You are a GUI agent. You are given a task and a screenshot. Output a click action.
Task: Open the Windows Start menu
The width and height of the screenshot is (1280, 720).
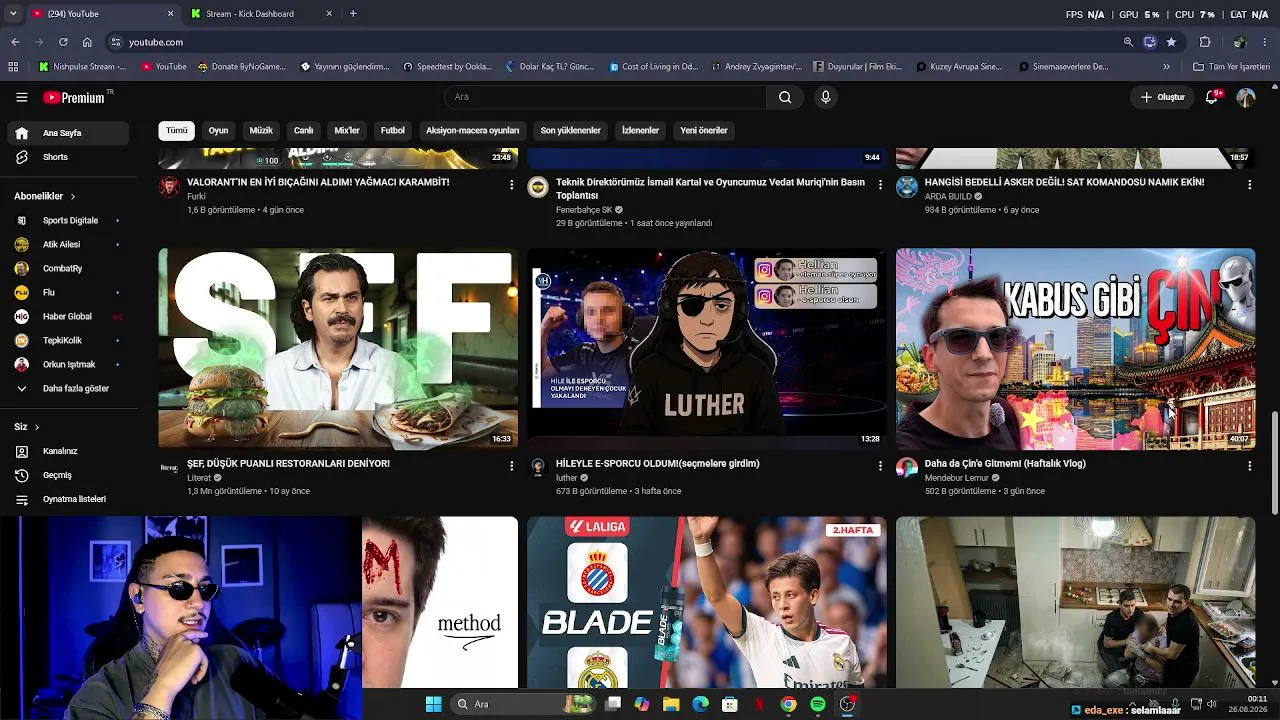coord(433,704)
